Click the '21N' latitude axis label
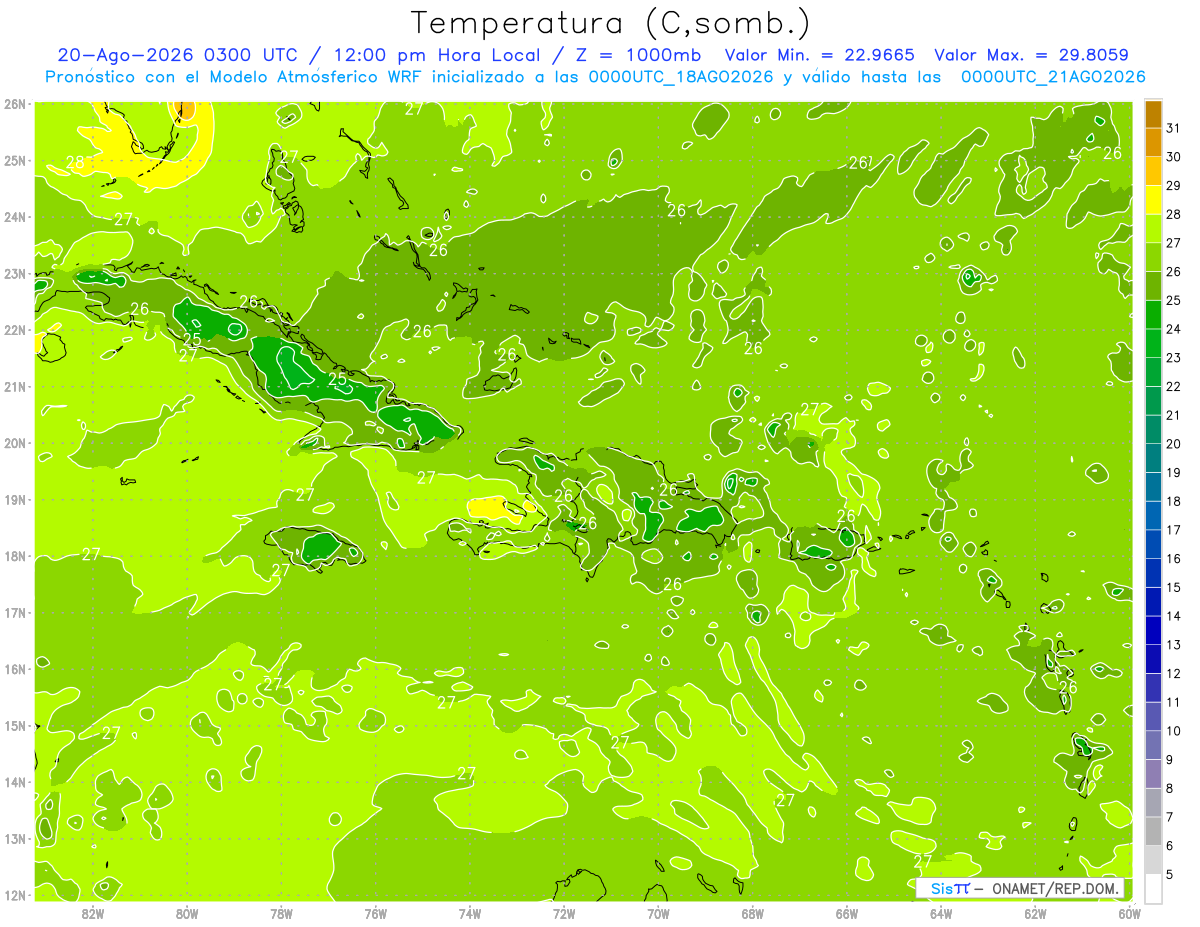 click(x=14, y=386)
